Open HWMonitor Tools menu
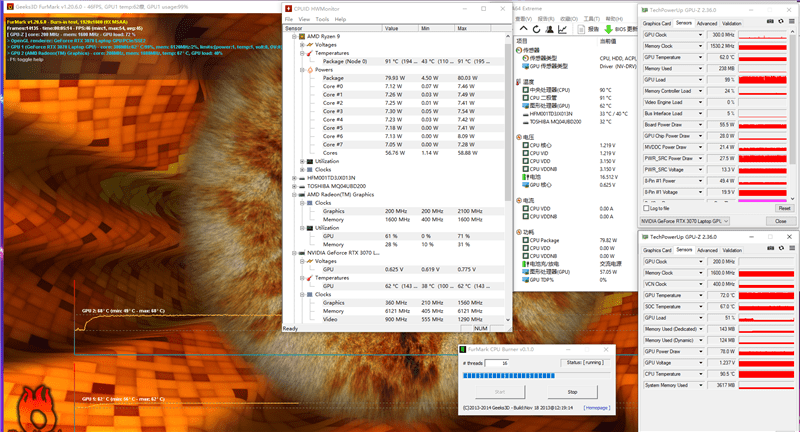The image size is (800, 432). pyautogui.click(x=322, y=19)
